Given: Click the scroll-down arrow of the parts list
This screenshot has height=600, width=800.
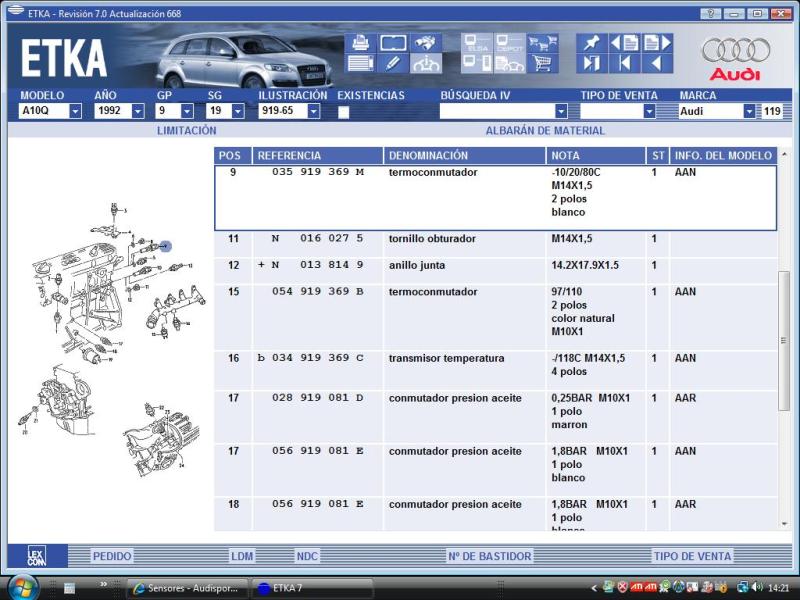Looking at the screenshot, I should (784, 524).
